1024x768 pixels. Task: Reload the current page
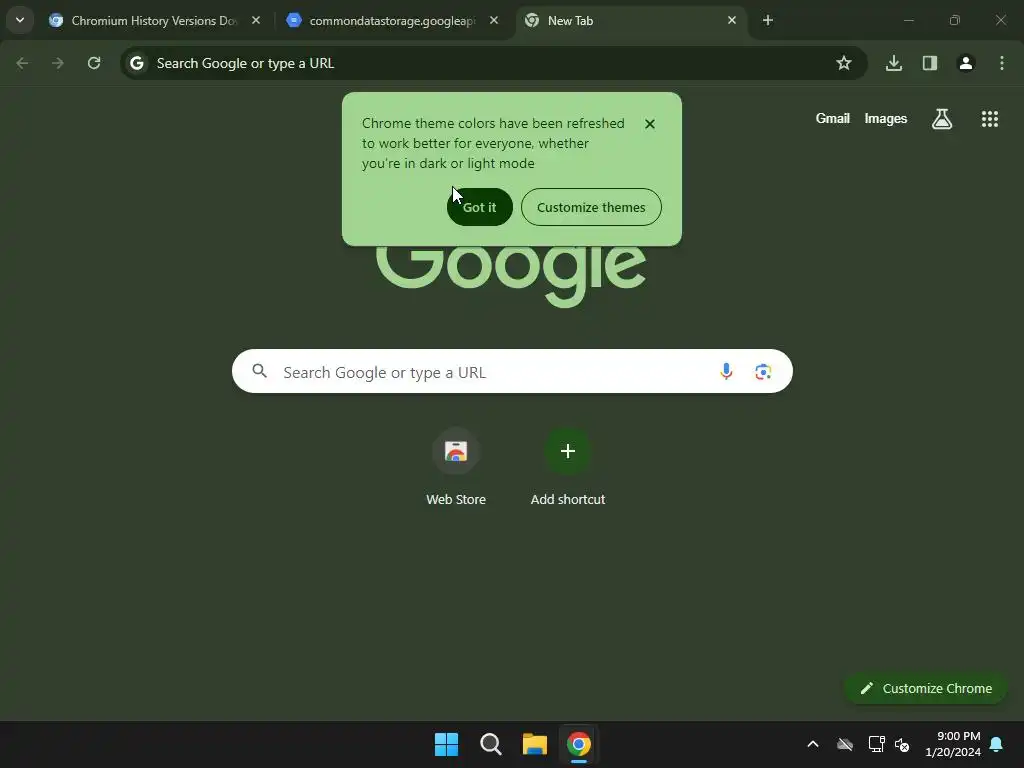pyautogui.click(x=94, y=63)
